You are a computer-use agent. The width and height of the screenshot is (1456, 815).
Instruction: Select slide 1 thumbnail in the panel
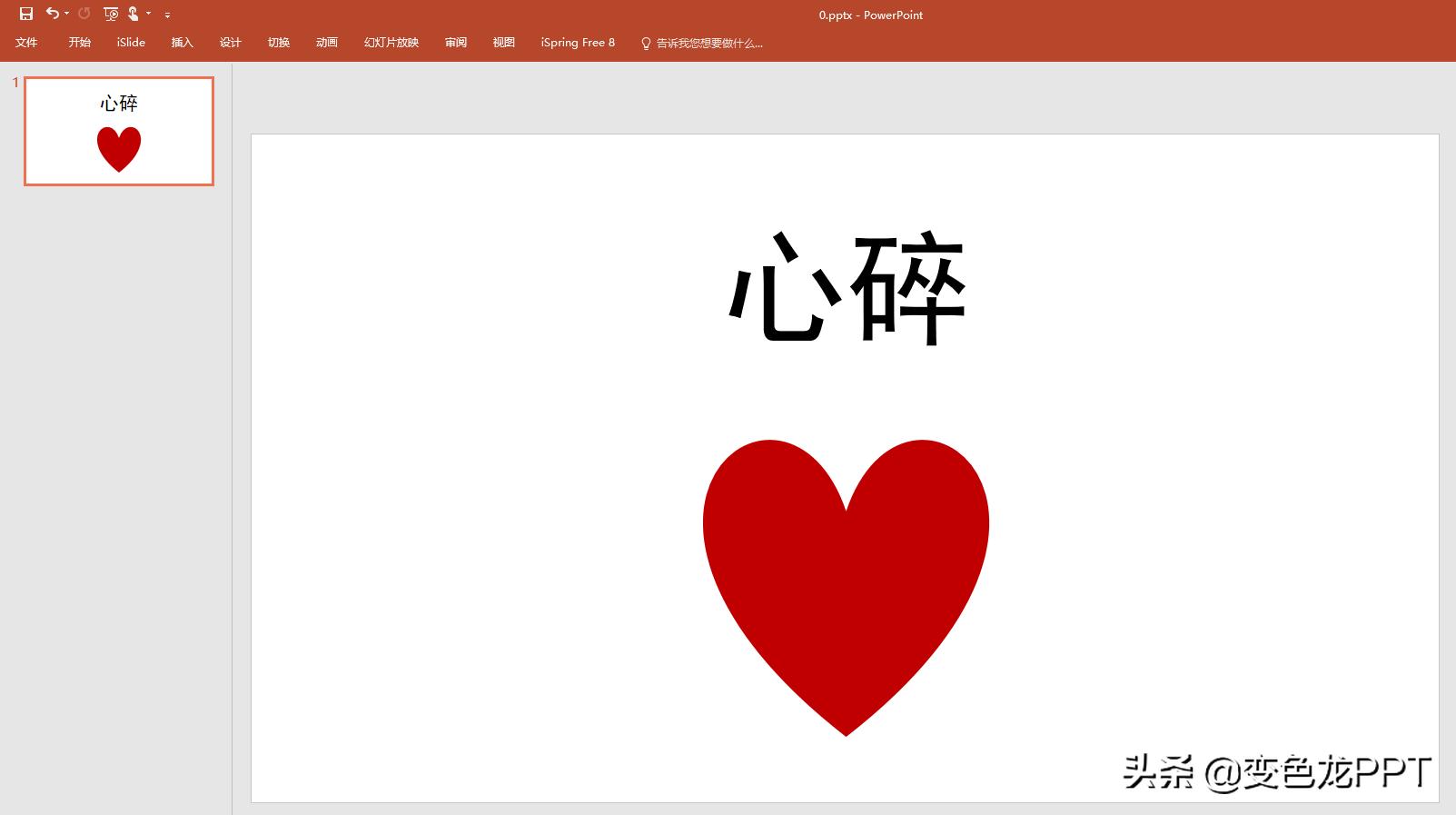119,132
